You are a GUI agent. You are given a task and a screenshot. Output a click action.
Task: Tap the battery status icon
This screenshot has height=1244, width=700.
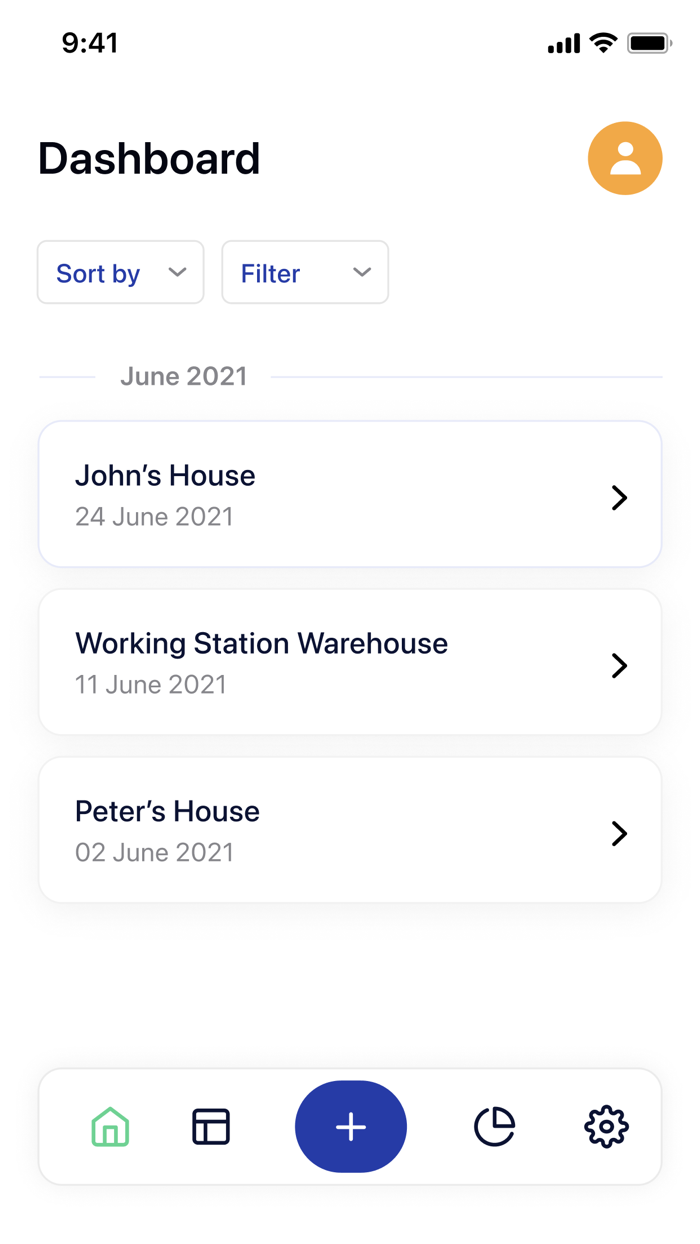click(649, 43)
